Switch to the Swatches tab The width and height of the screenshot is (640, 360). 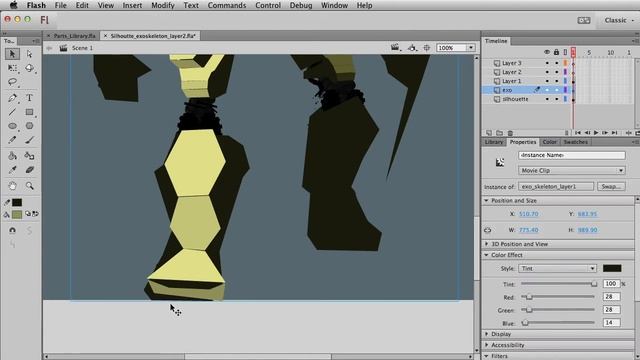(576, 142)
